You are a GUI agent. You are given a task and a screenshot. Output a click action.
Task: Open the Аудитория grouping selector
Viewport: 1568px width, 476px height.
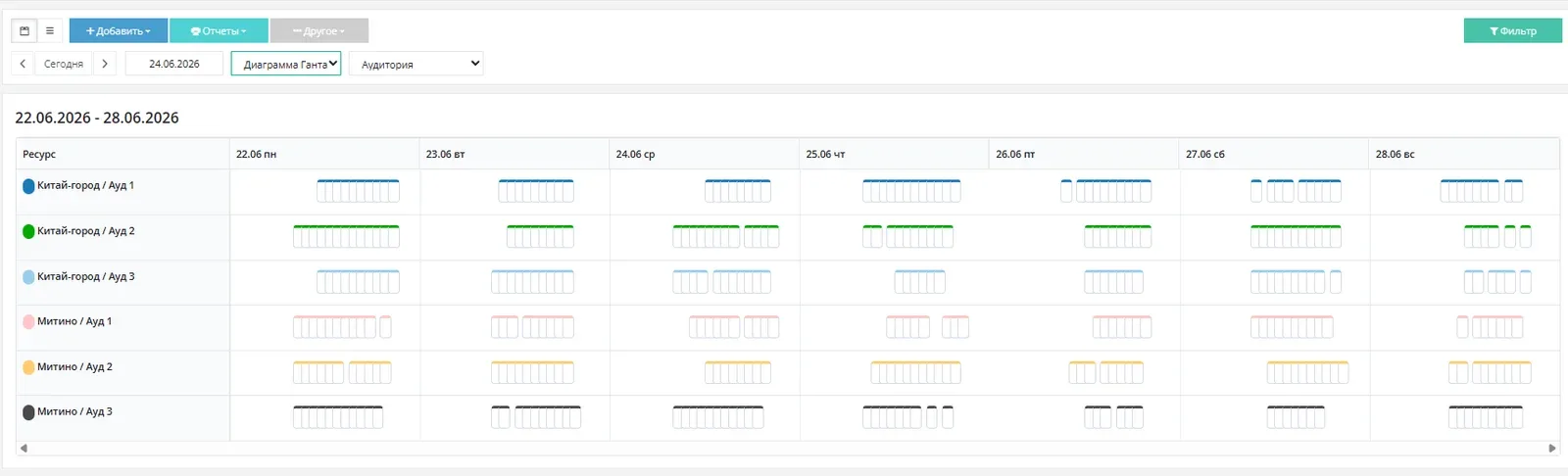(416, 64)
